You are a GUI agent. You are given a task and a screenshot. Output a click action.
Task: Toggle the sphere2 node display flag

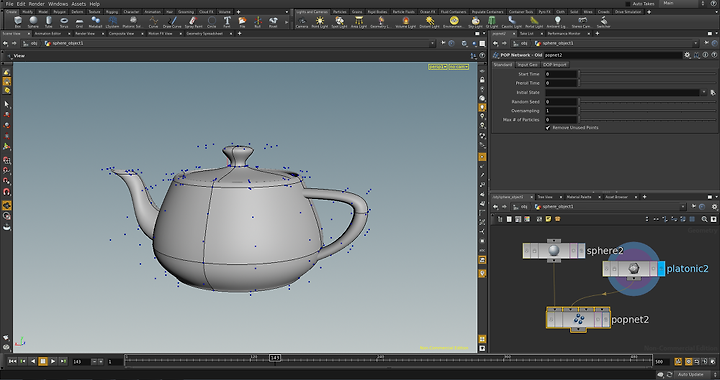(x=581, y=251)
